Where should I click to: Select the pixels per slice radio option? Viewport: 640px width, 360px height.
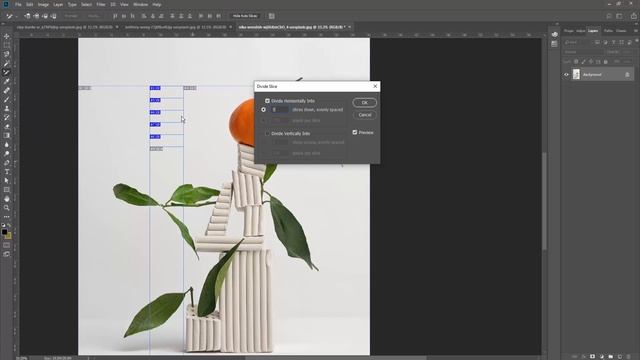point(263,120)
